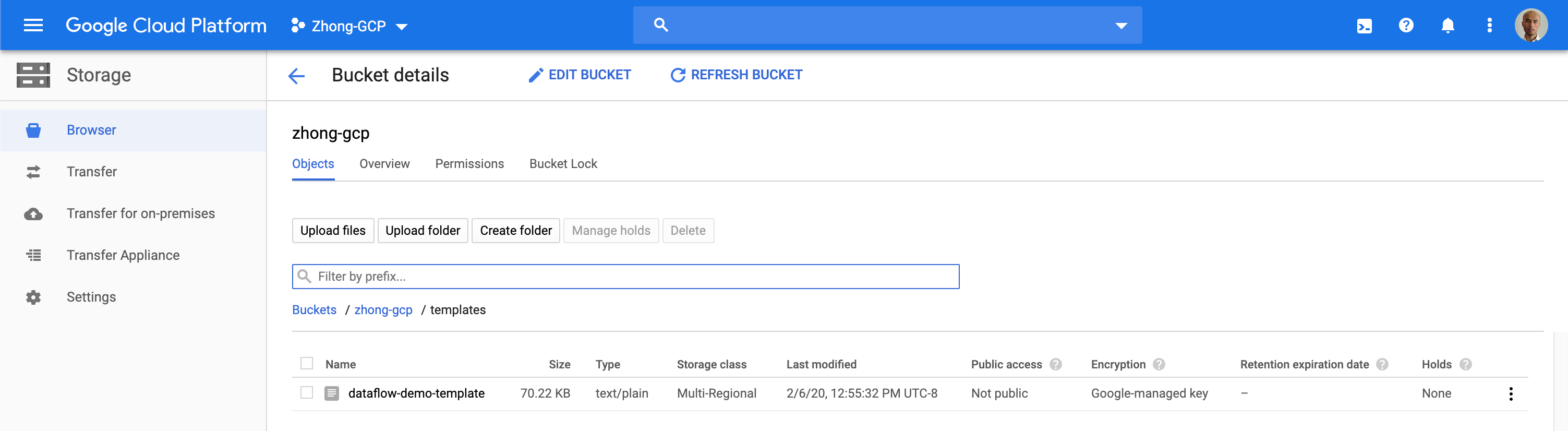Expand the search bar dropdown arrow
The image size is (1568, 431).
pos(1120,26)
